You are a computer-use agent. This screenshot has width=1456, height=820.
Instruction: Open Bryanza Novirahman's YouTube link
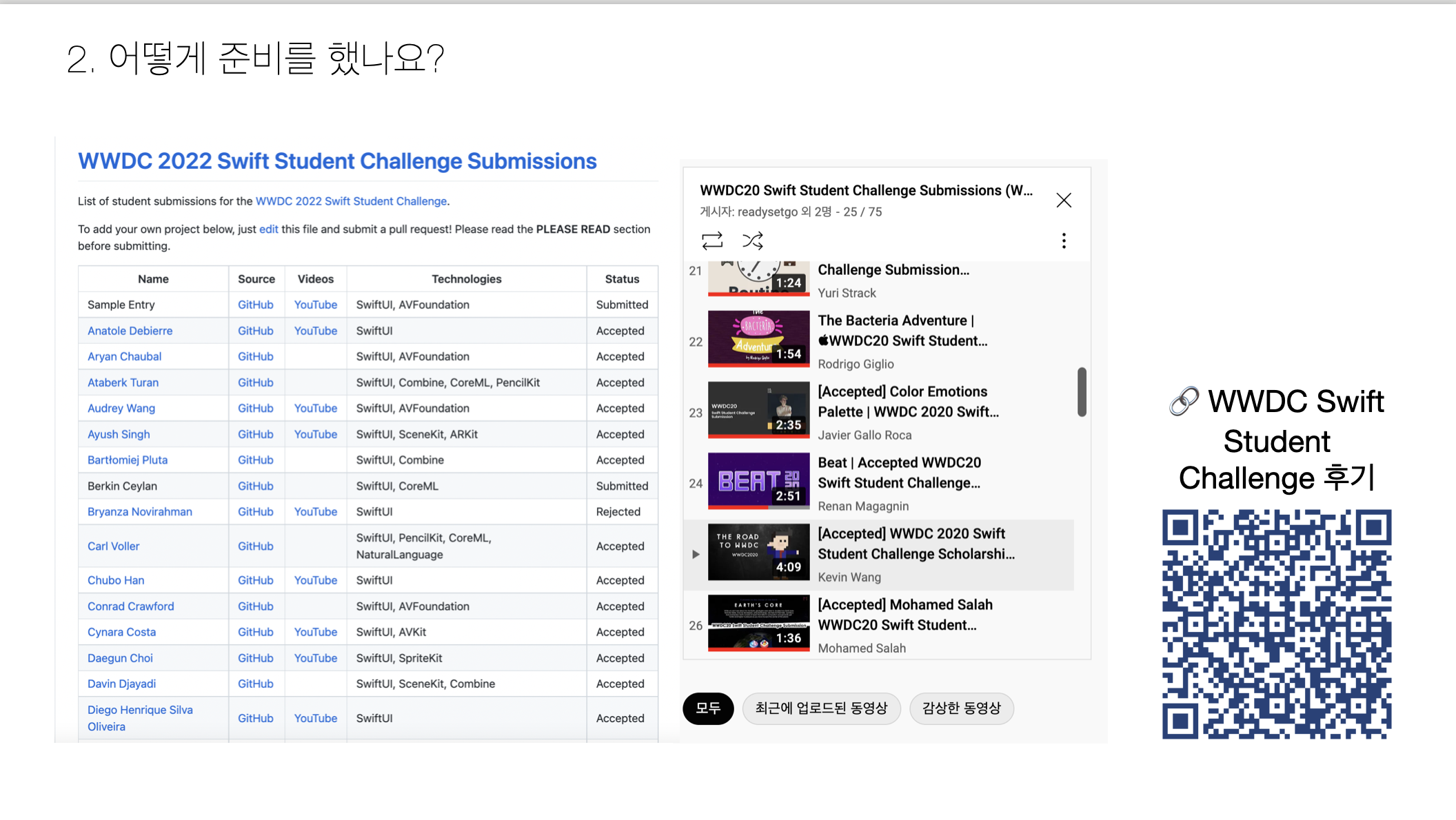316,511
